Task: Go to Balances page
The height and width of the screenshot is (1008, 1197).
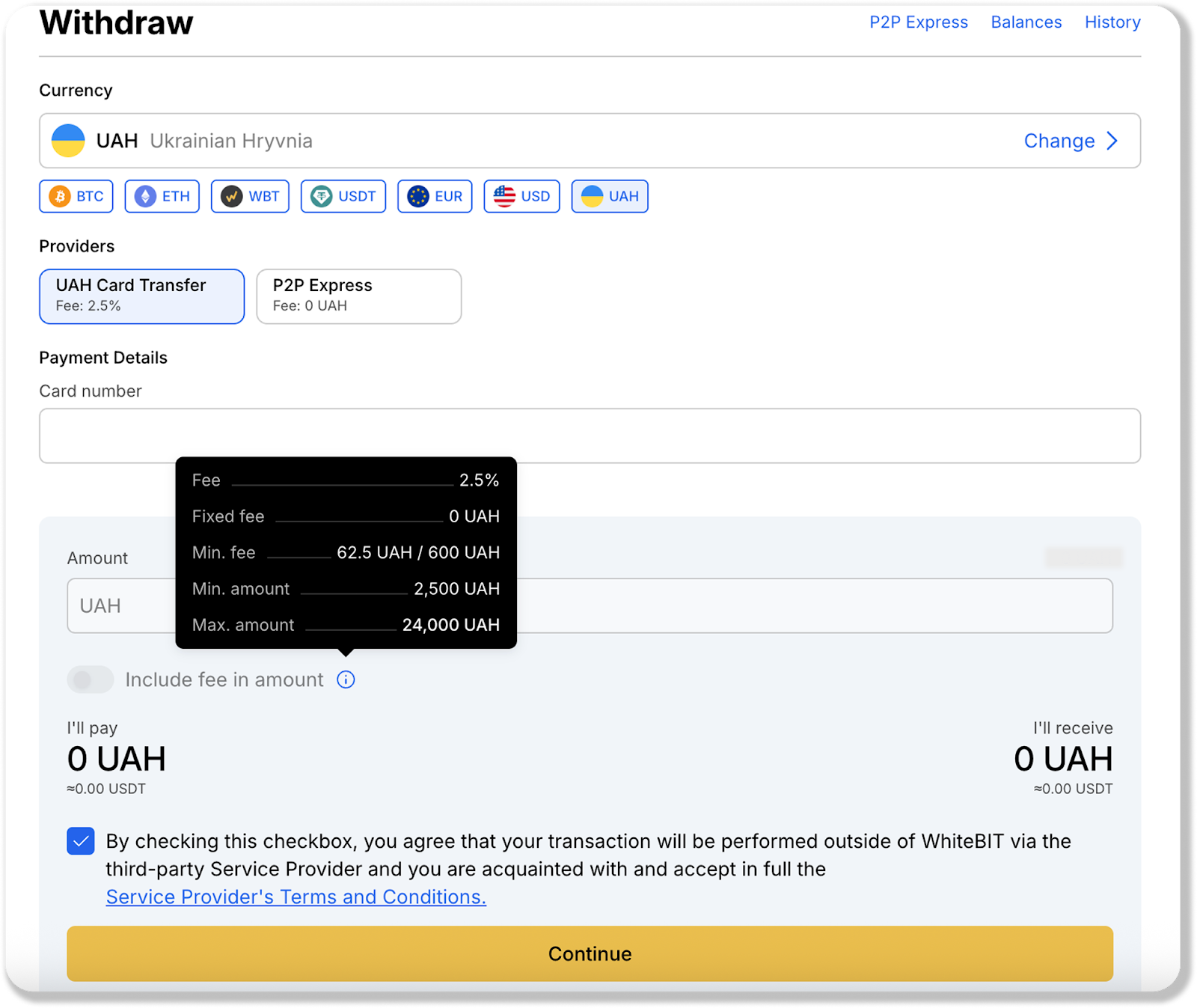Action: point(1026,22)
